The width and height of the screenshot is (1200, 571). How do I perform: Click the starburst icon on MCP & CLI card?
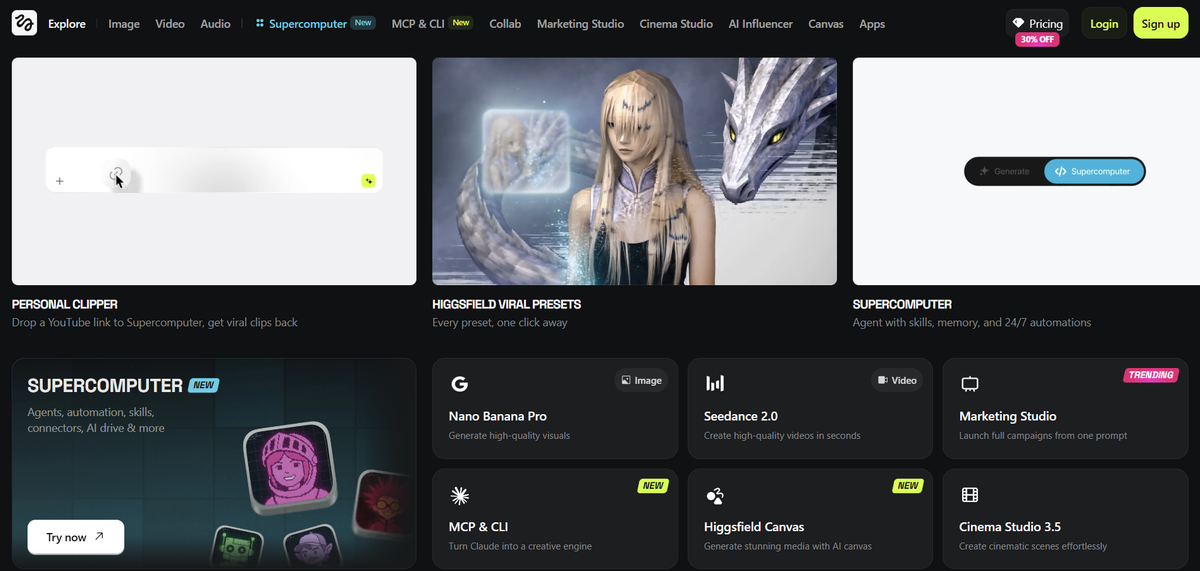460,494
